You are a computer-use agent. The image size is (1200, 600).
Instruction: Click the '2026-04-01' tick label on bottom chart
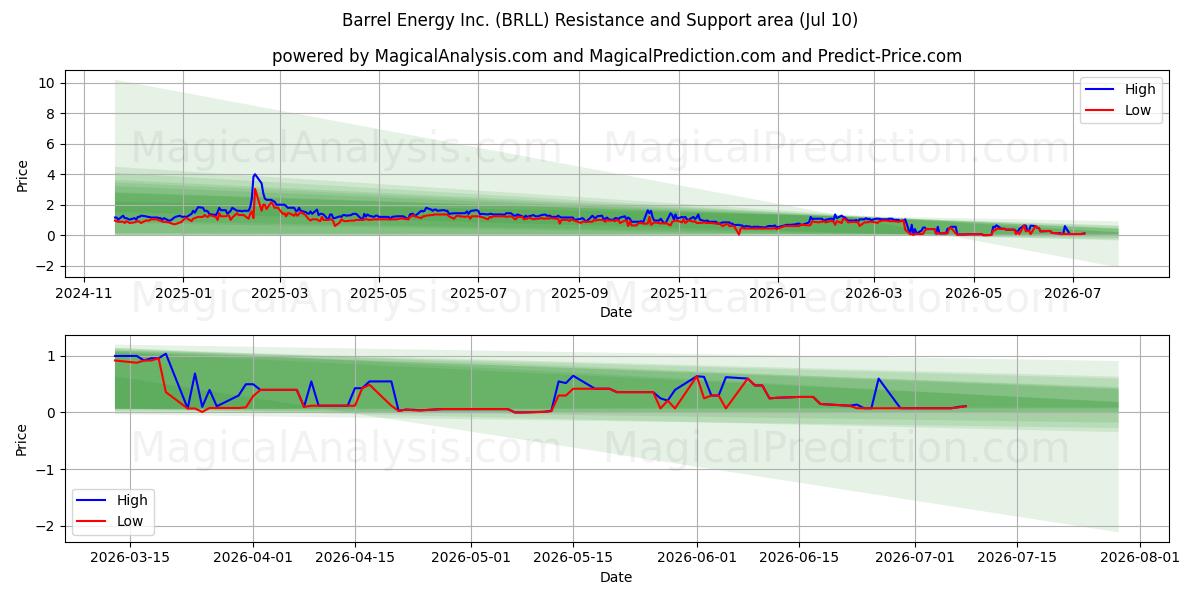click(x=254, y=559)
